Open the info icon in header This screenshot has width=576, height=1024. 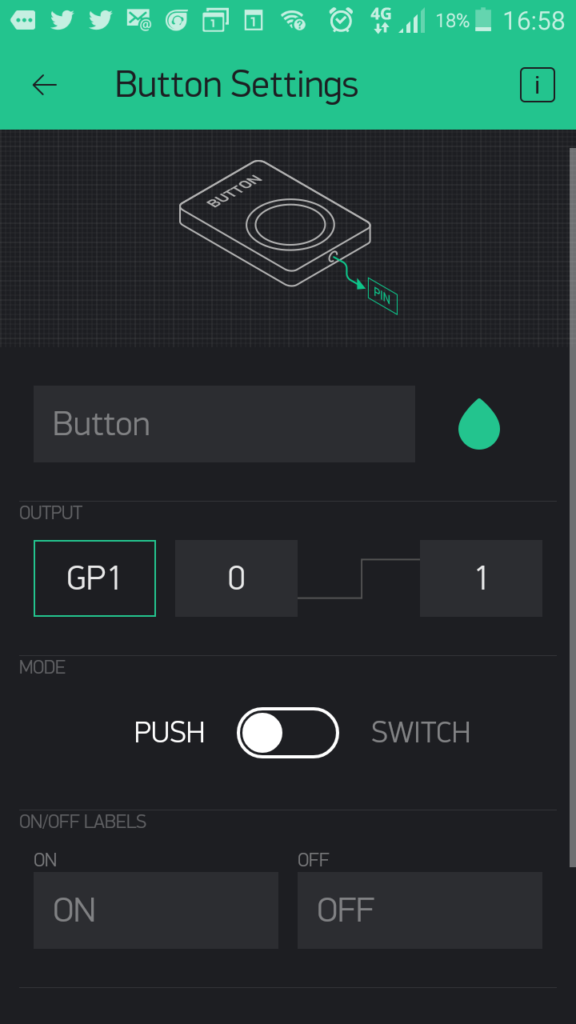click(x=537, y=85)
